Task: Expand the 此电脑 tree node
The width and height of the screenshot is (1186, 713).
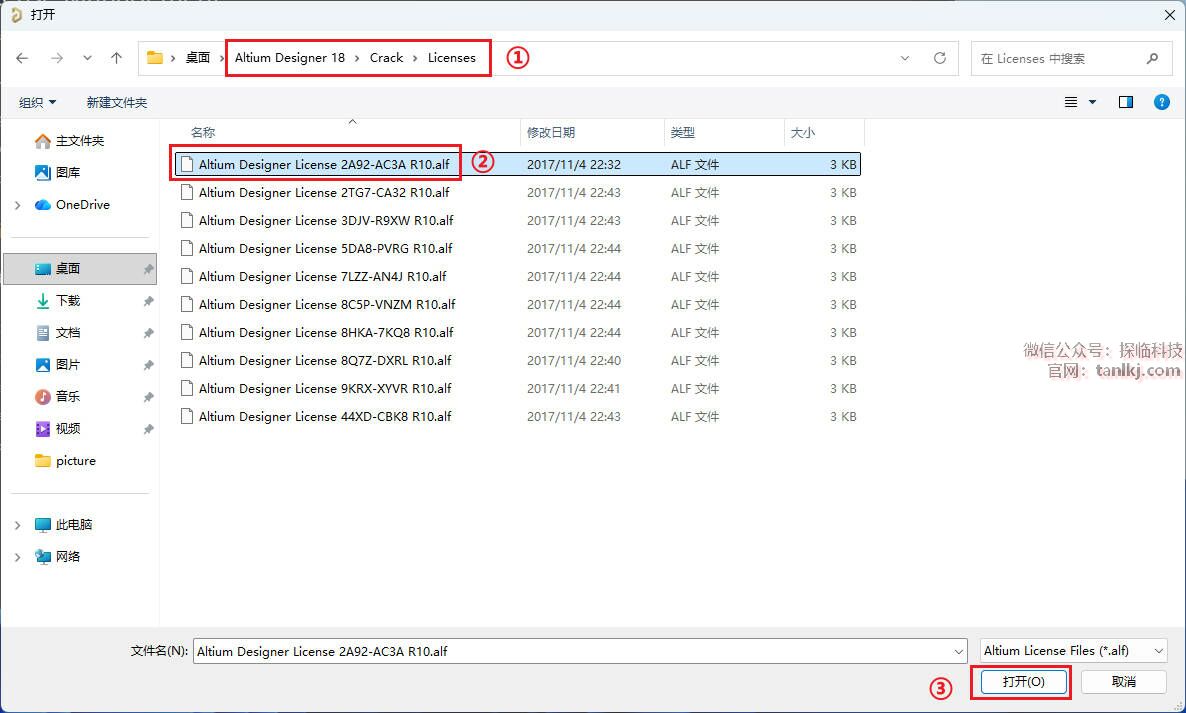Action: (17, 525)
